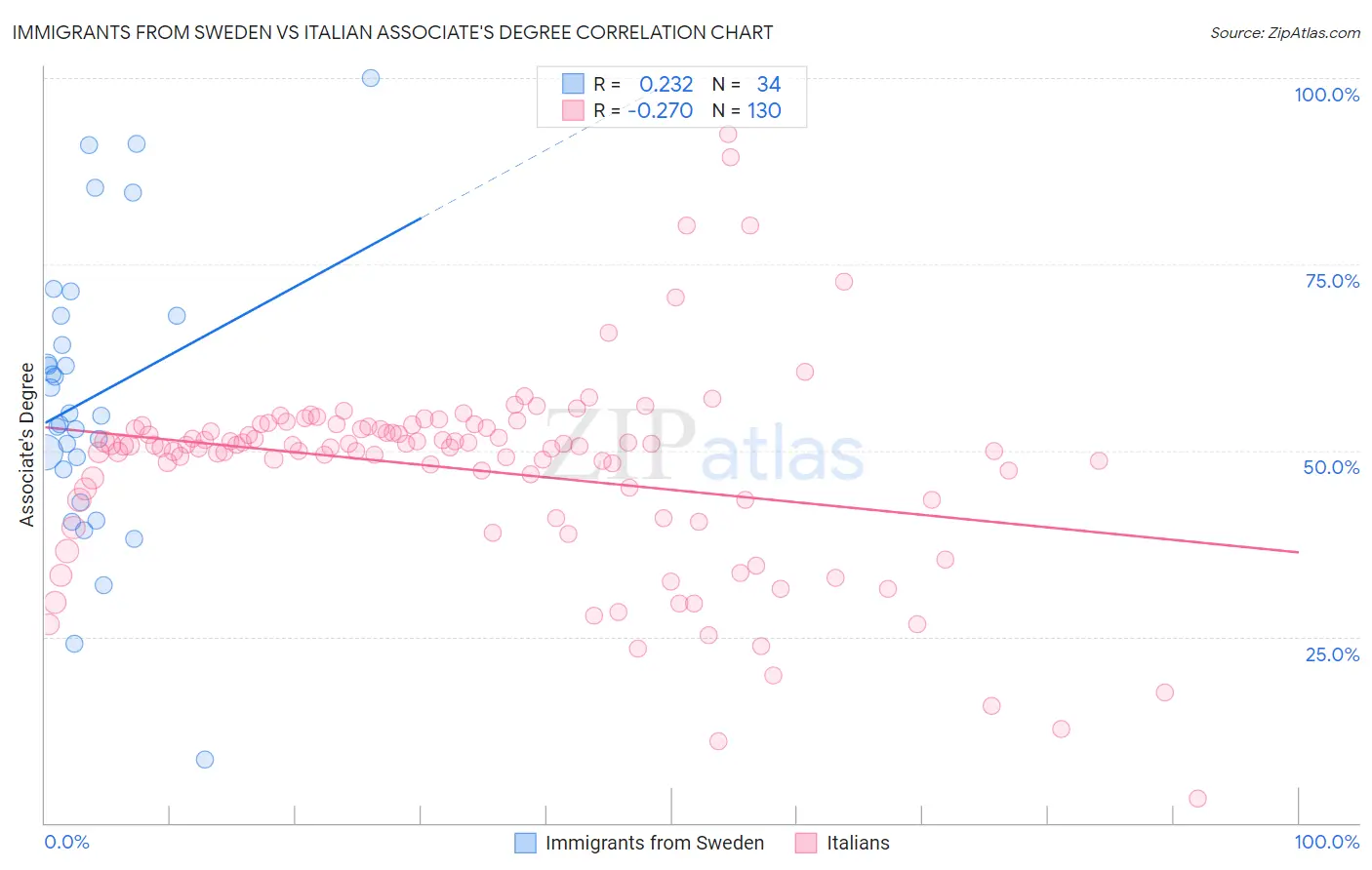Click the 0.0% x-axis label

click(66, 842)
